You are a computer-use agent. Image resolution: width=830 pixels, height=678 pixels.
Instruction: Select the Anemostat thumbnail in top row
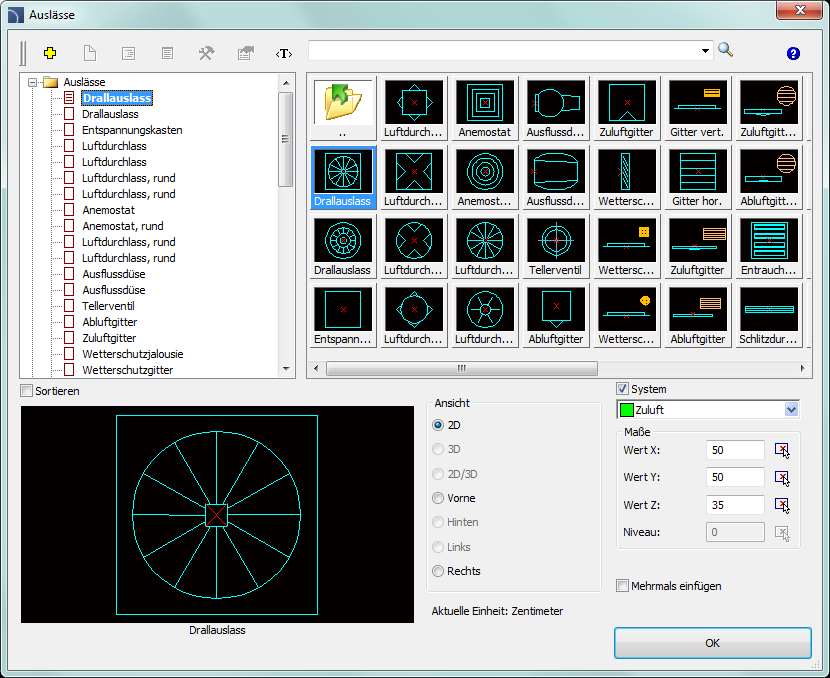[x=485, y=102]
